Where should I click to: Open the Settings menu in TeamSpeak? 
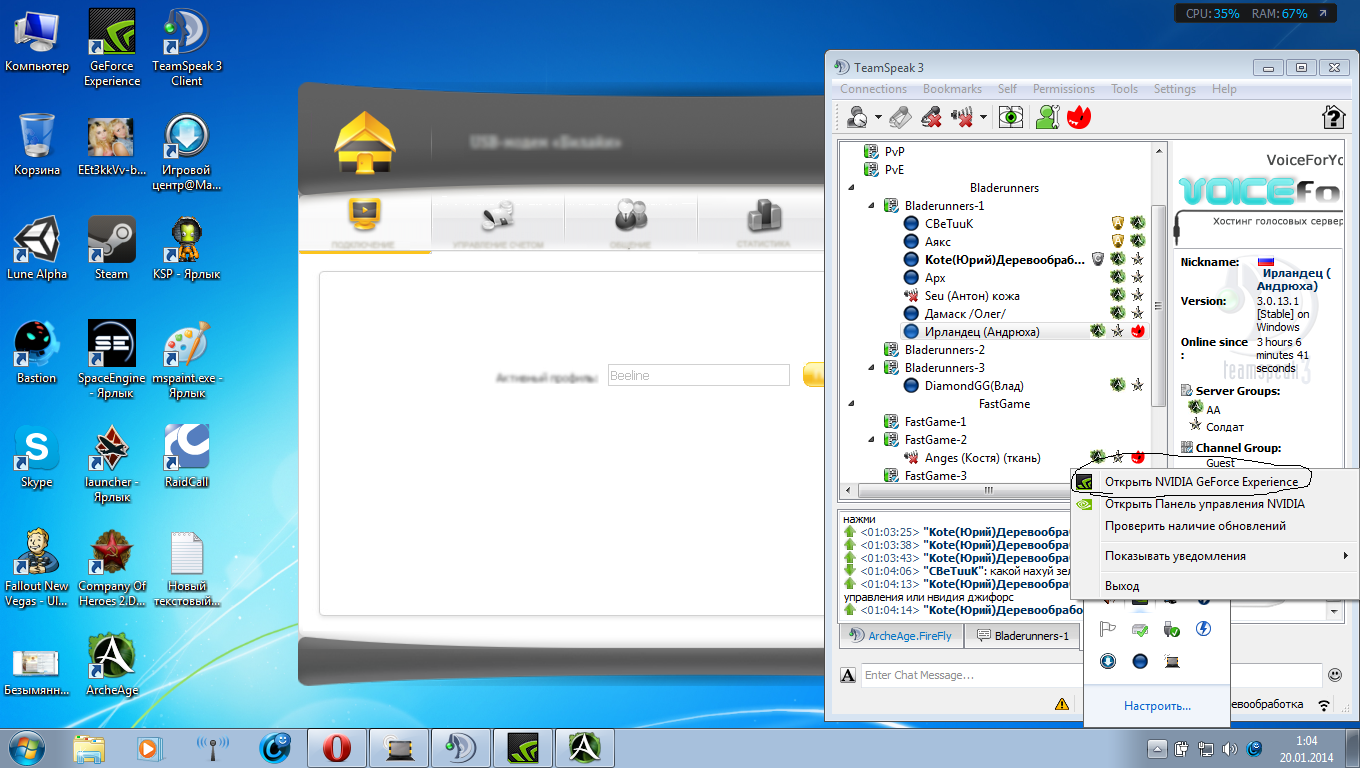[1175, 89]
